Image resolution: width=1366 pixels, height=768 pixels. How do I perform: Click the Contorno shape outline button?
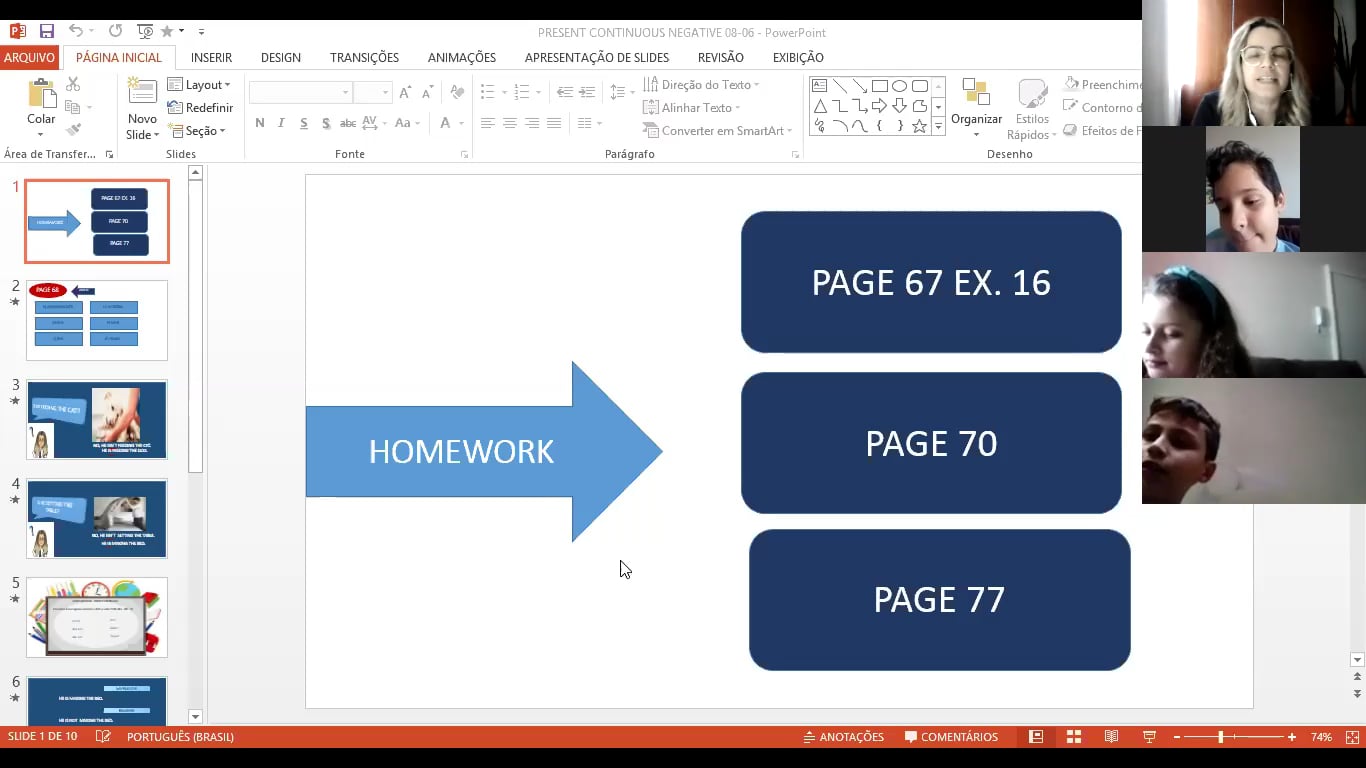pos(1101,108)
